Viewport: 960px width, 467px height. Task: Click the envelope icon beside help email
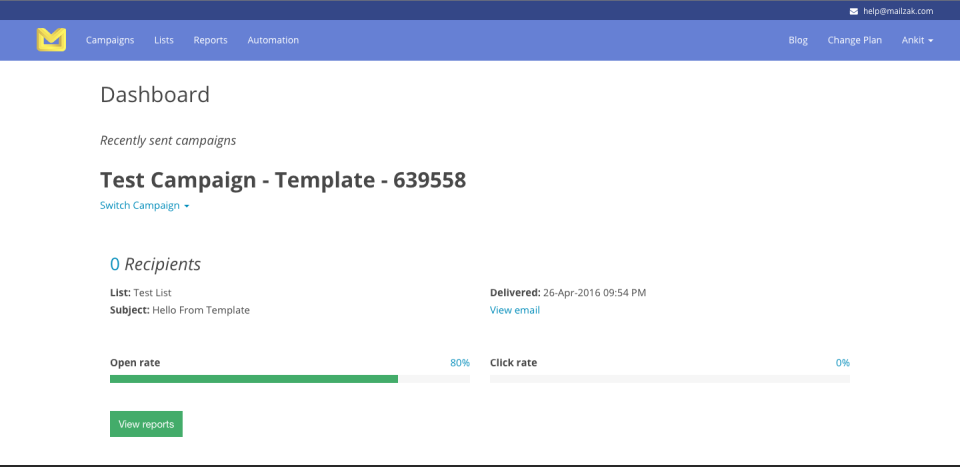click(x=853, y=11)
